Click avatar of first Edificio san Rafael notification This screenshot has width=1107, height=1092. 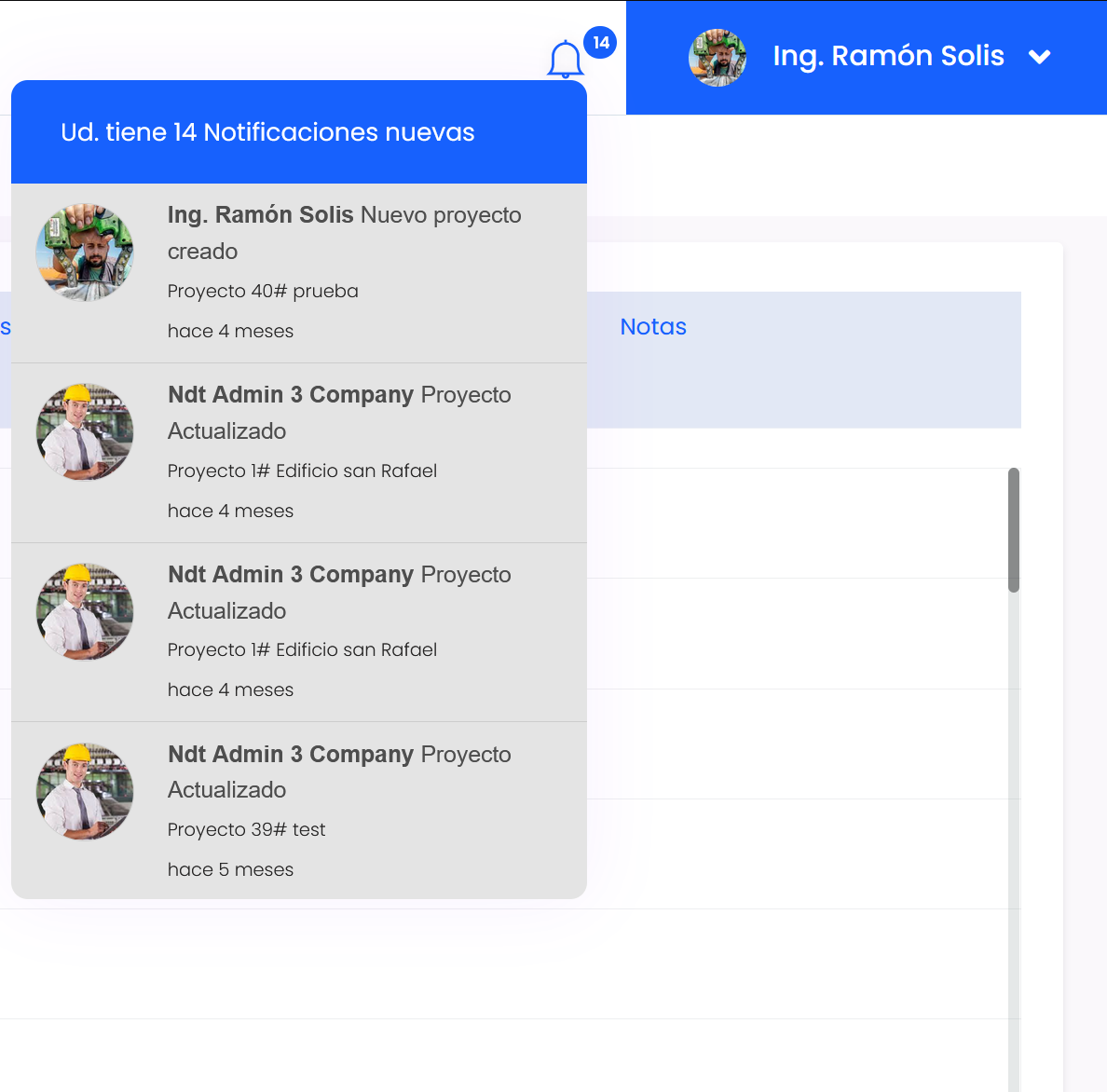click(85, 432)
